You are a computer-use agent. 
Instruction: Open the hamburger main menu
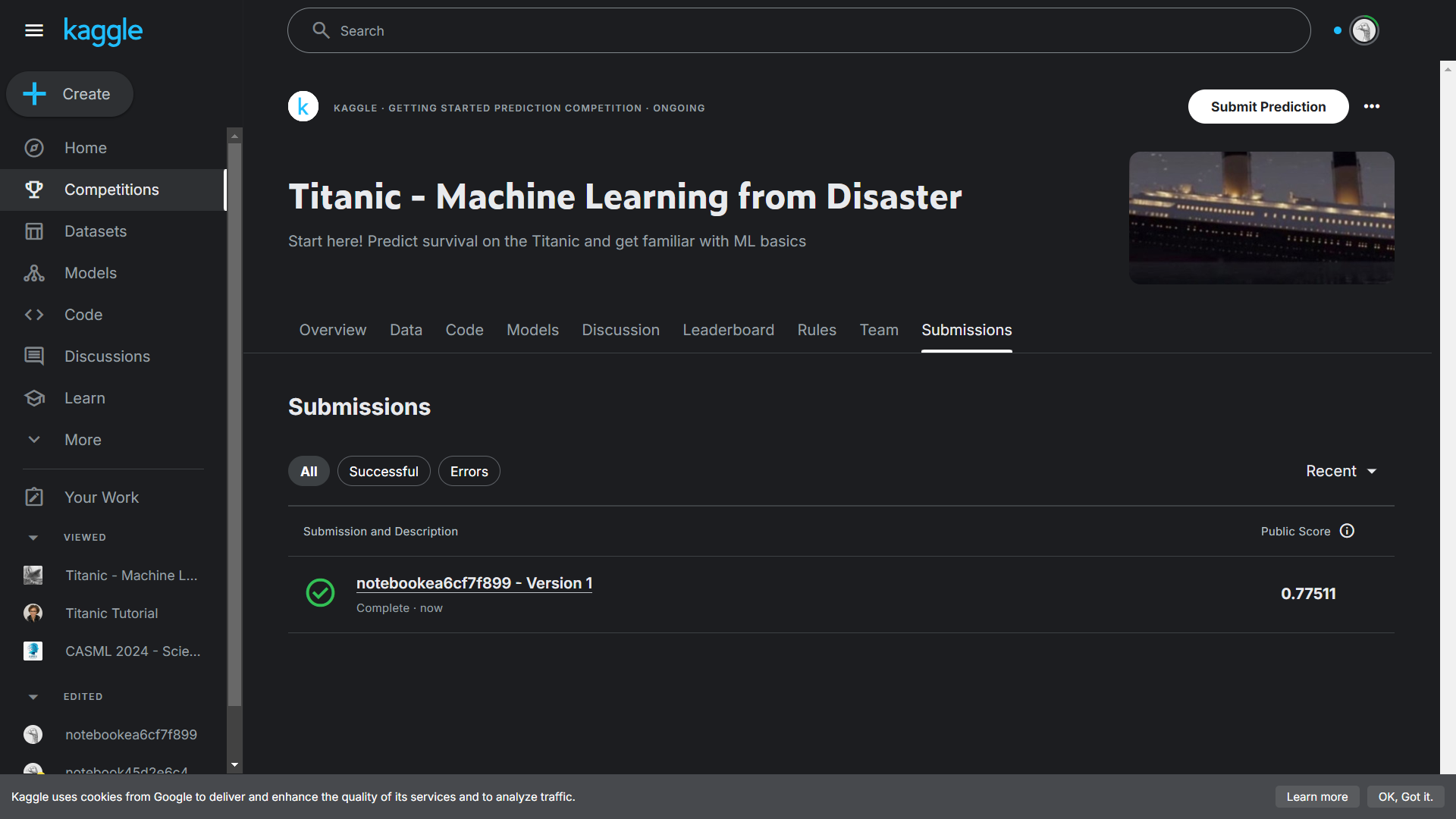(34, 30)
